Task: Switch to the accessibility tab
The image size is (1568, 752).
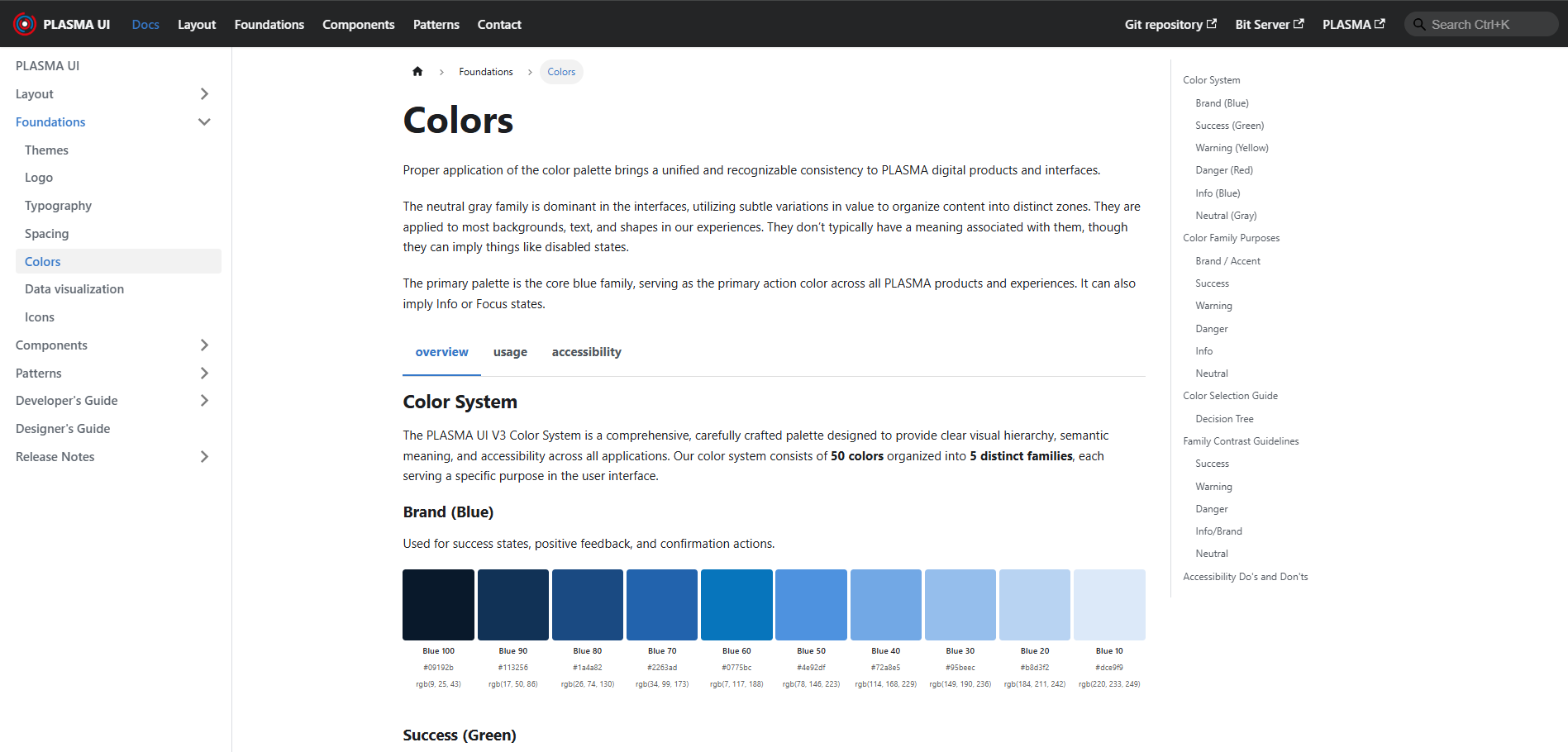Action: [x=587, y=352]
